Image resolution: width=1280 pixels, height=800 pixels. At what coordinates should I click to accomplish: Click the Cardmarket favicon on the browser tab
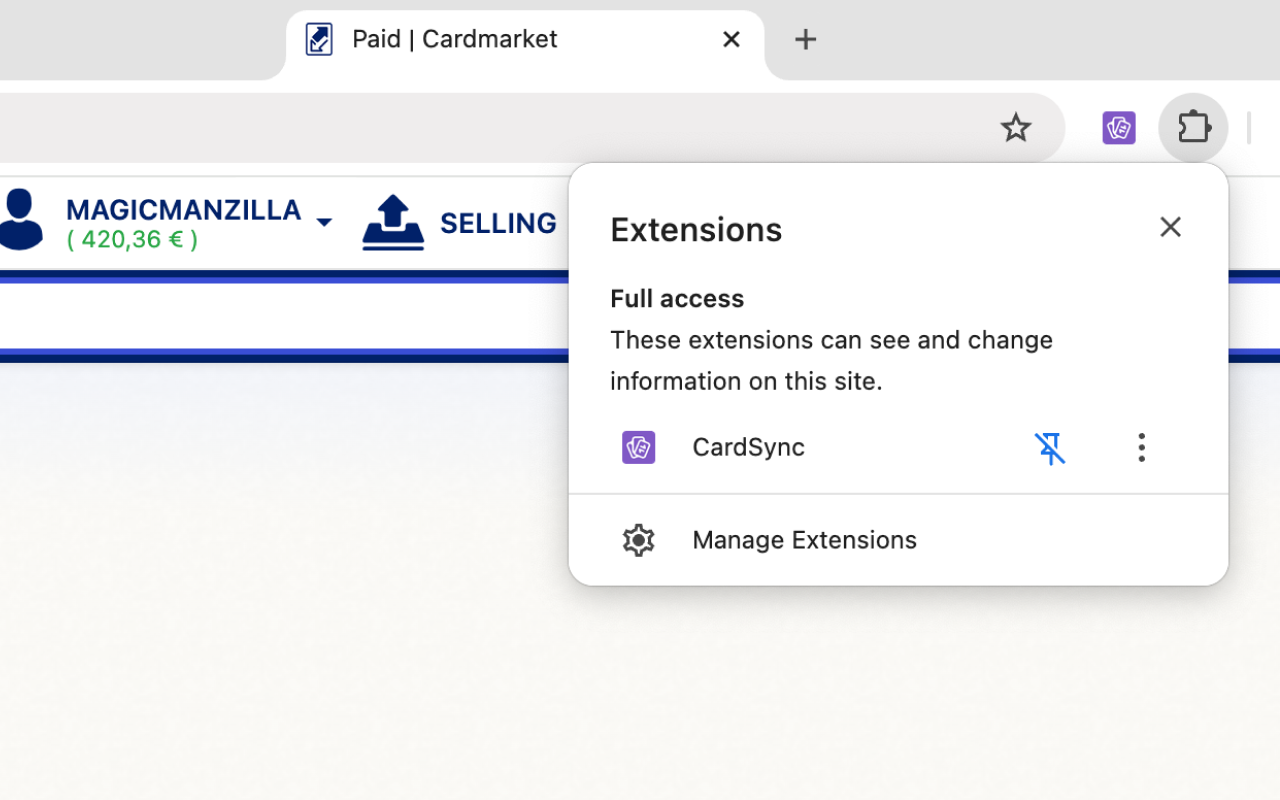click(318, 38)
